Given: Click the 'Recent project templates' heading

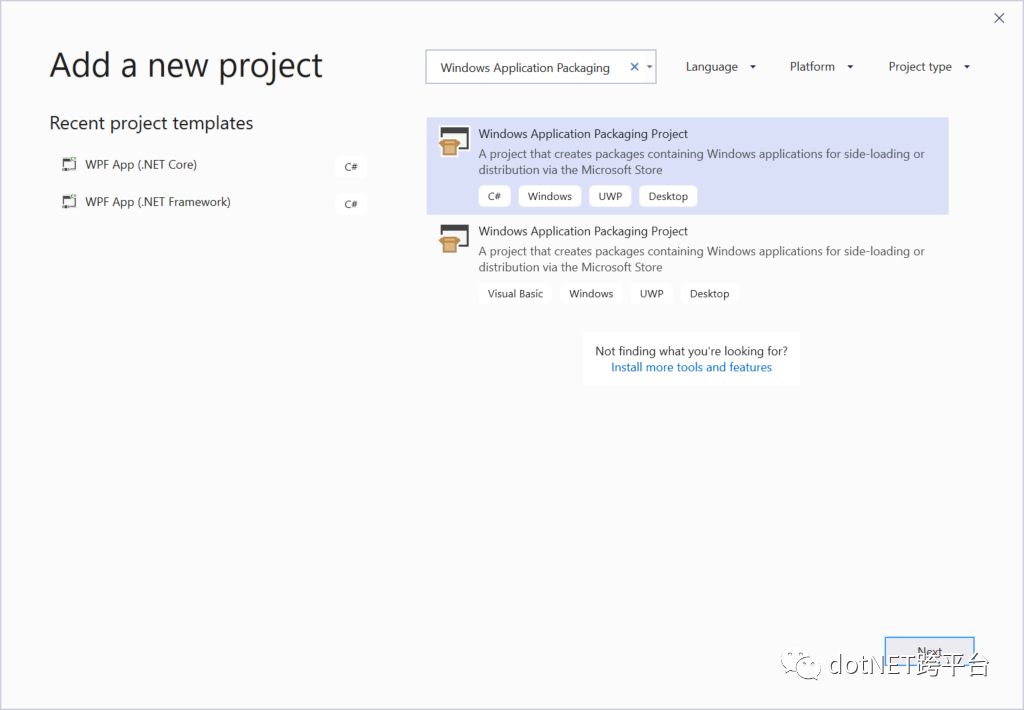Looking at the screenshot, I should [x=152, y=123].
